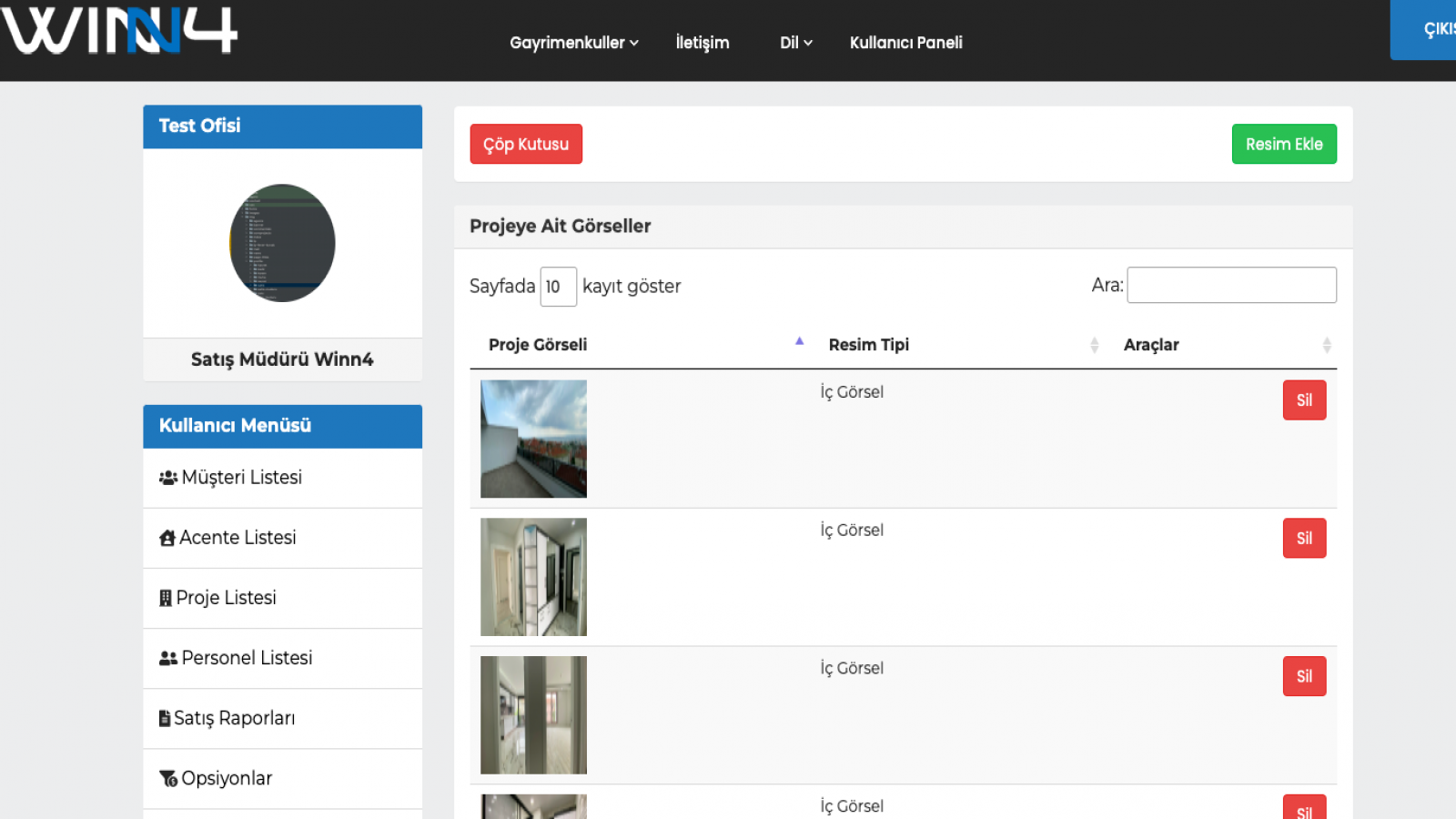Sort by Araçlar column arrows
This screenshot has height=819, width=1456.
coord(1327,345)
